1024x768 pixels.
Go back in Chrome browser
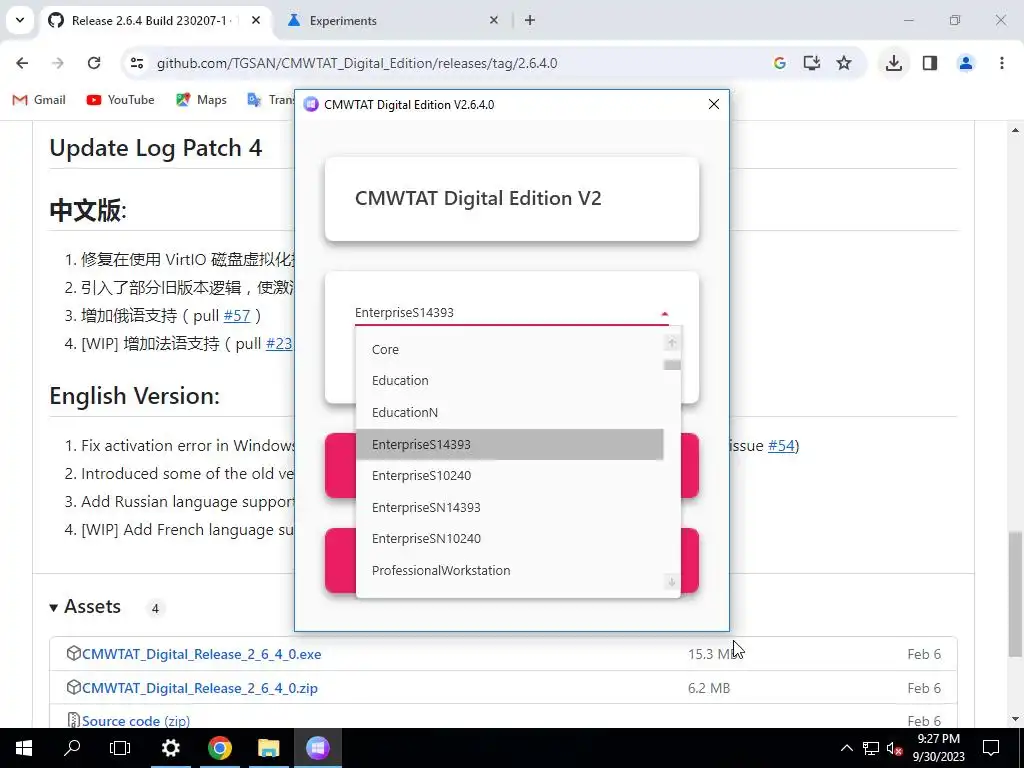22,63
